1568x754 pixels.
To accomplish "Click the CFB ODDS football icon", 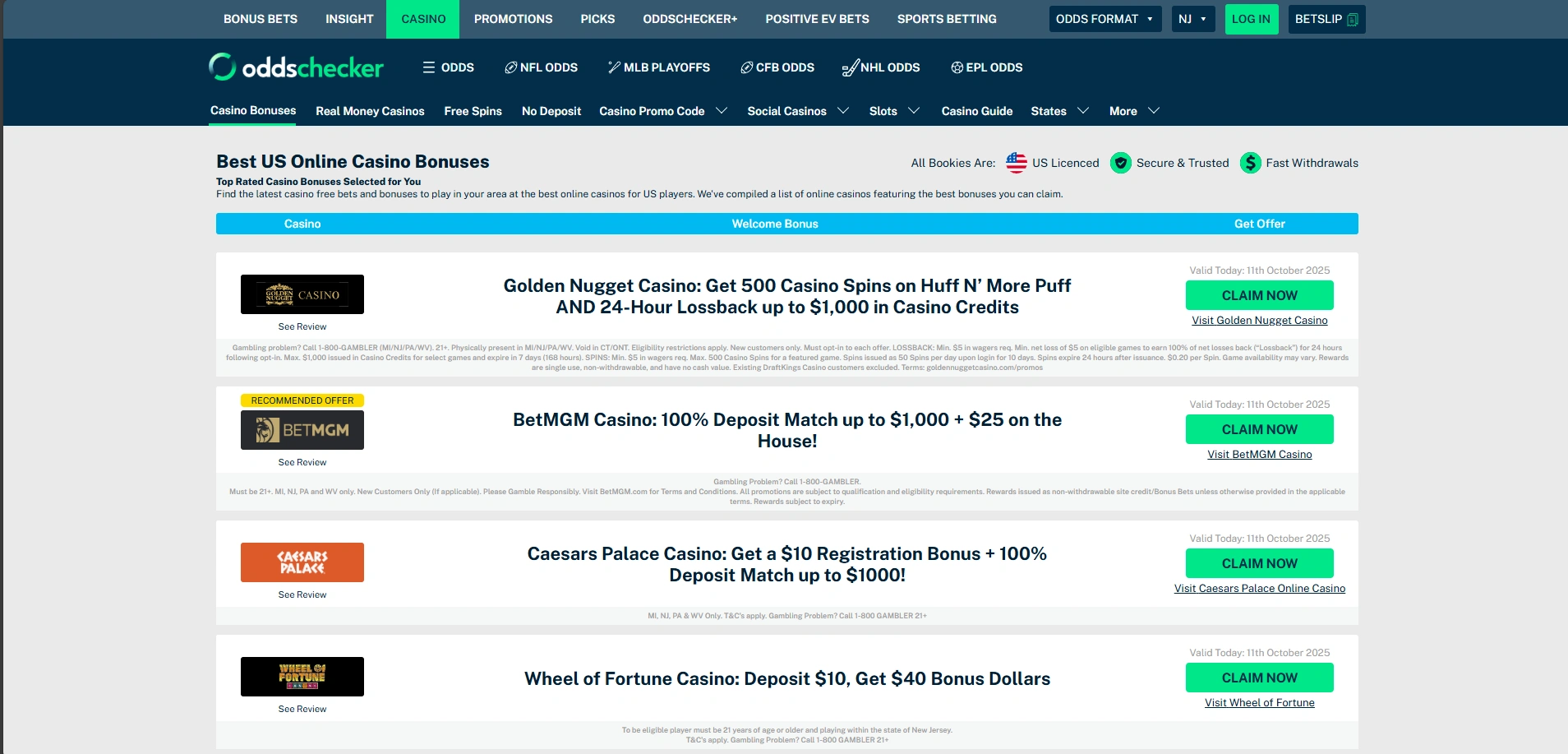I will (x=746, y=67).
